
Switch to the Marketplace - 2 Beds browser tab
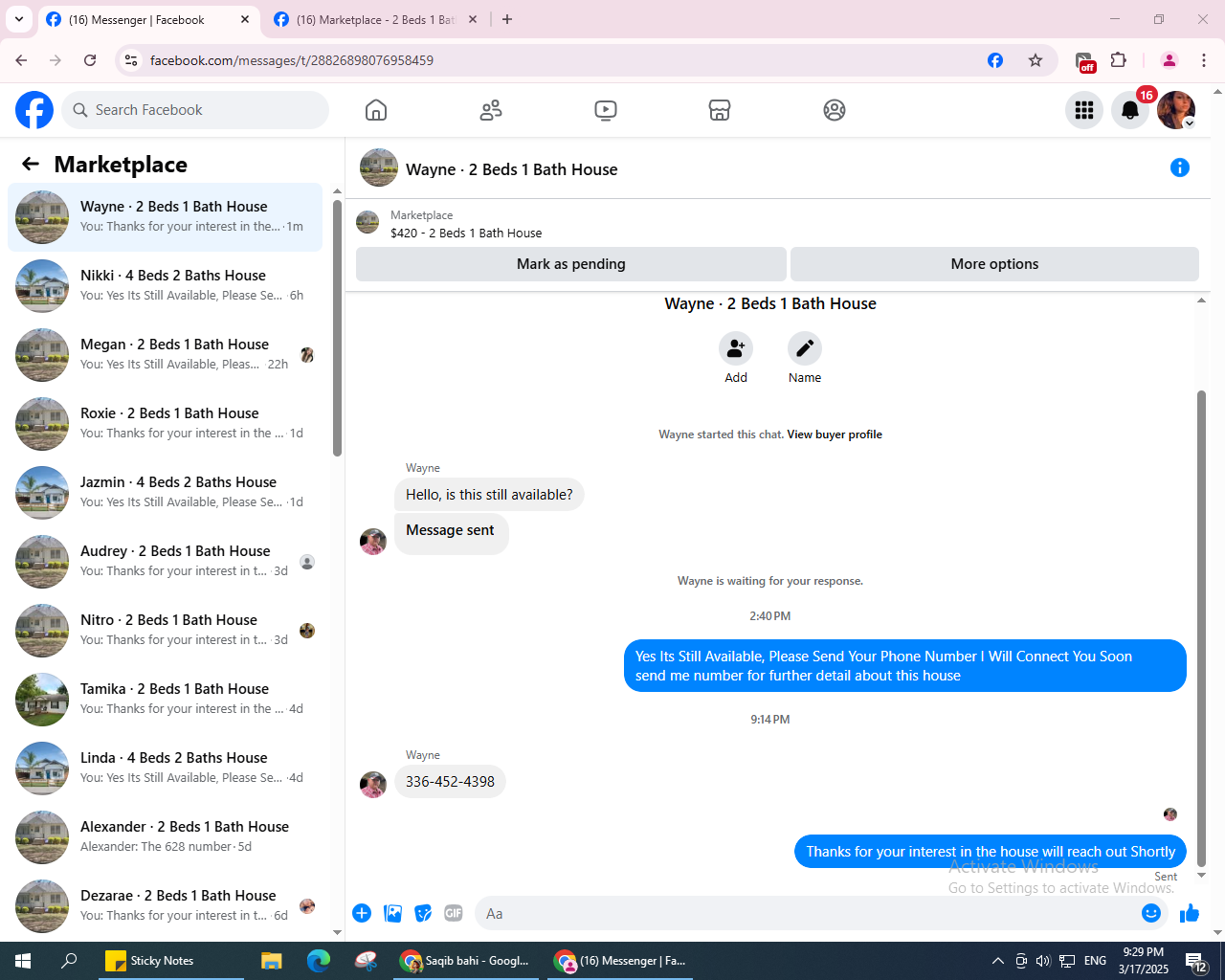click(x=375, y=19)
